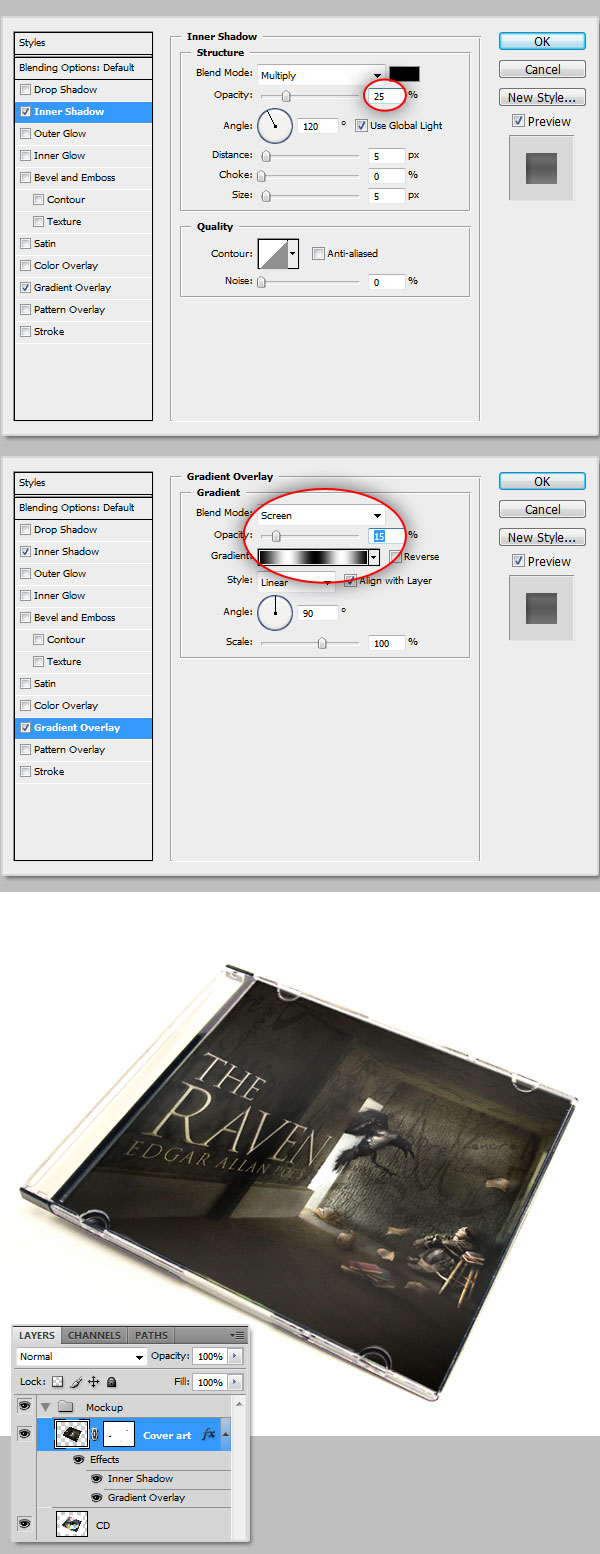Click the Cover art layer mask thumbnail

point(119,1435)
